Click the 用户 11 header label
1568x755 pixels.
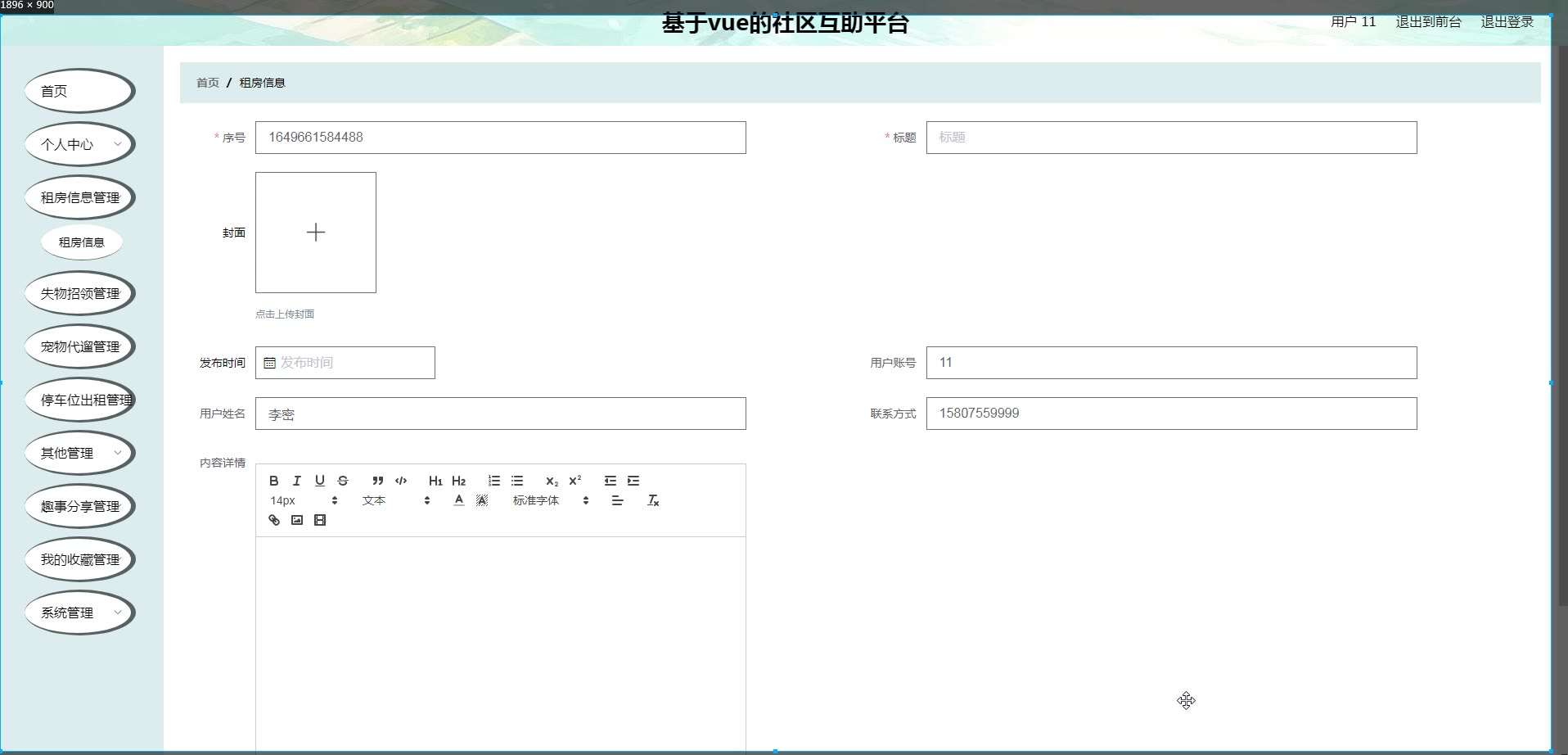pyautogui.click(x=1353, y=22)
